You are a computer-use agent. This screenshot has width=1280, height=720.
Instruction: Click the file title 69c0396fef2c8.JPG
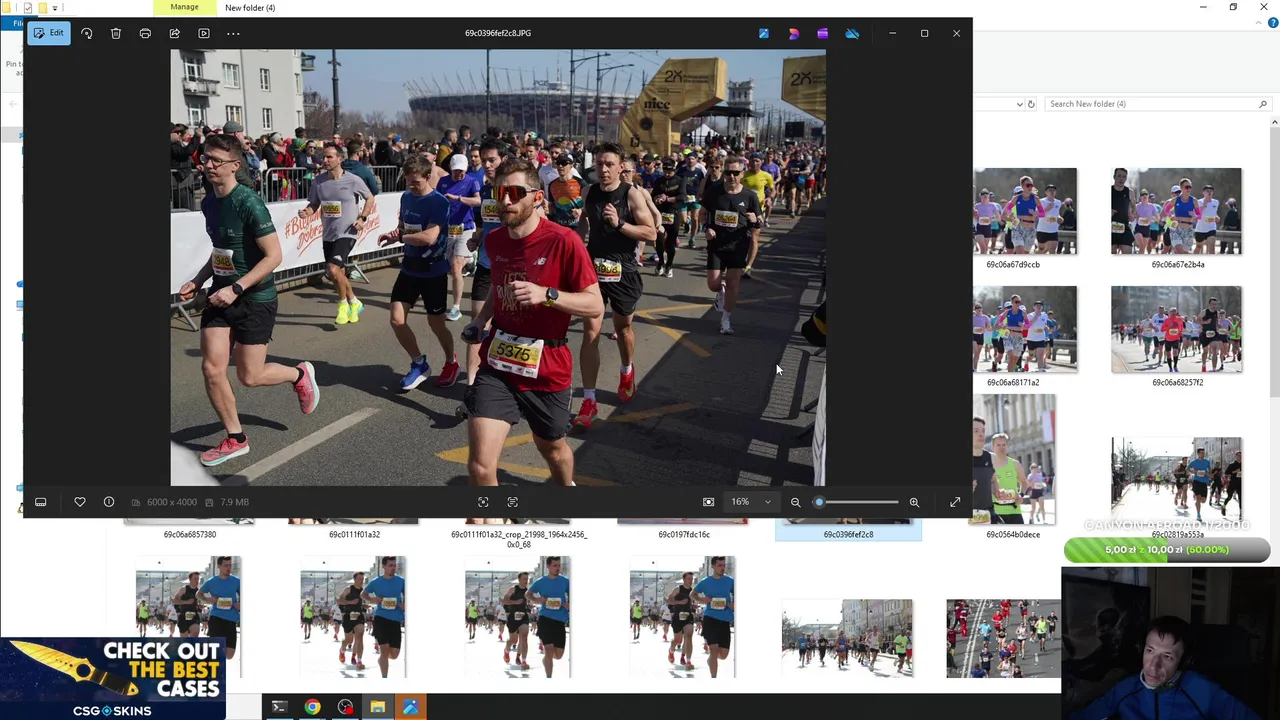point(498,33)
